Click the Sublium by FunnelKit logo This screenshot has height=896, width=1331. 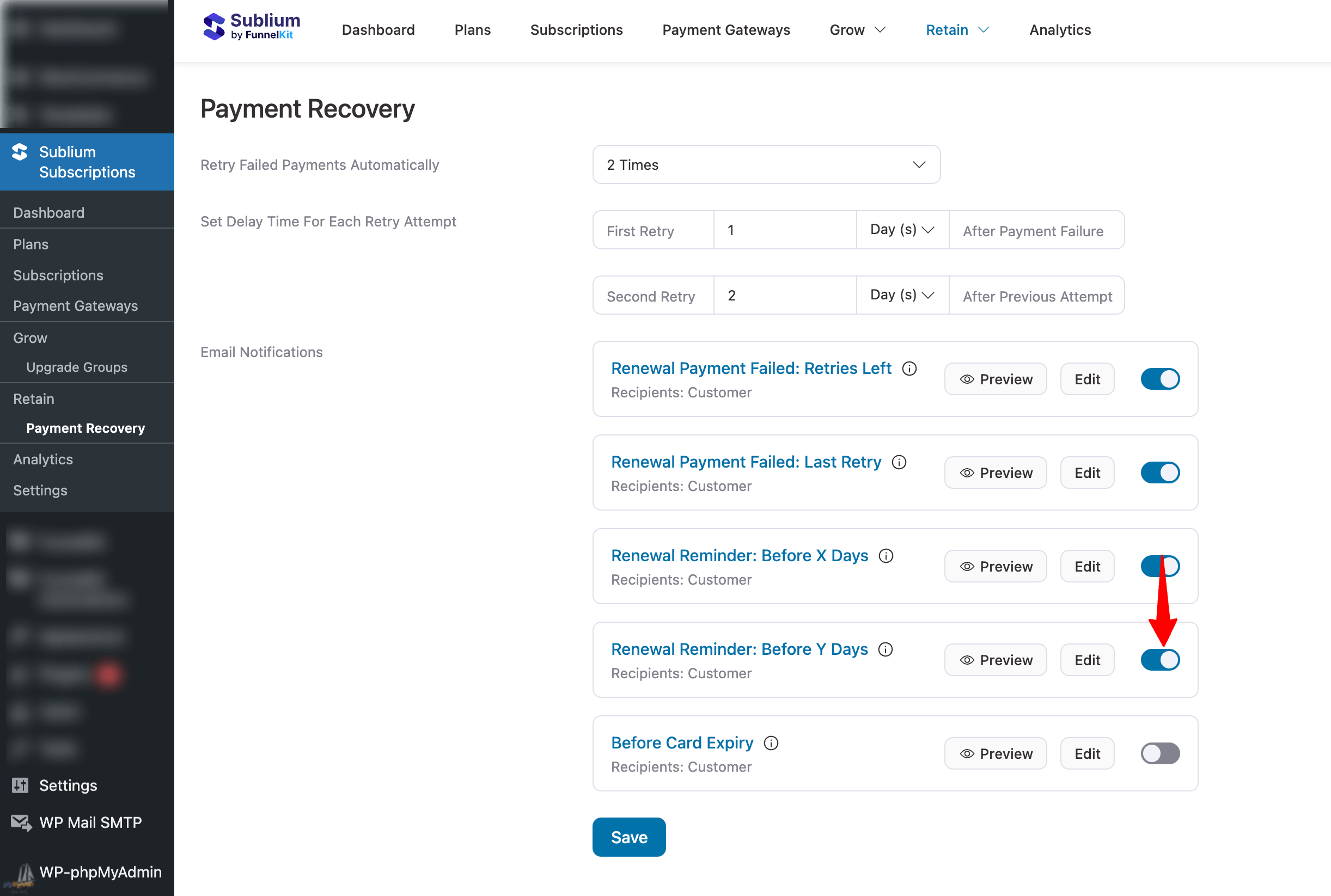[x=251, y=27]
